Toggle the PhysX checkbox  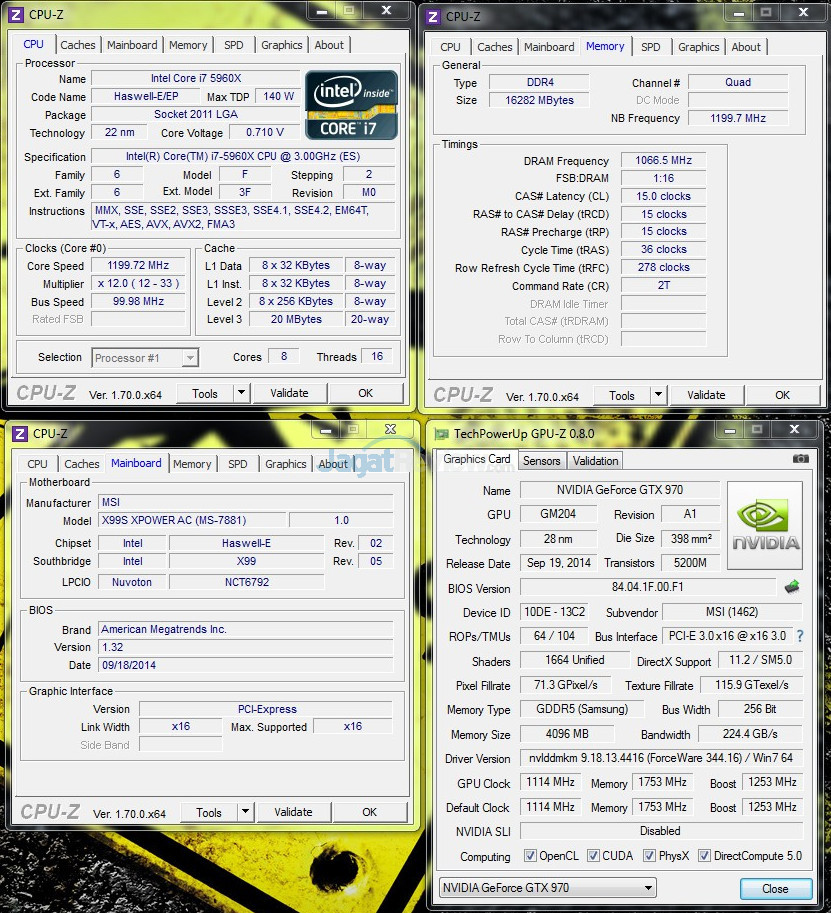coord(650,856)
